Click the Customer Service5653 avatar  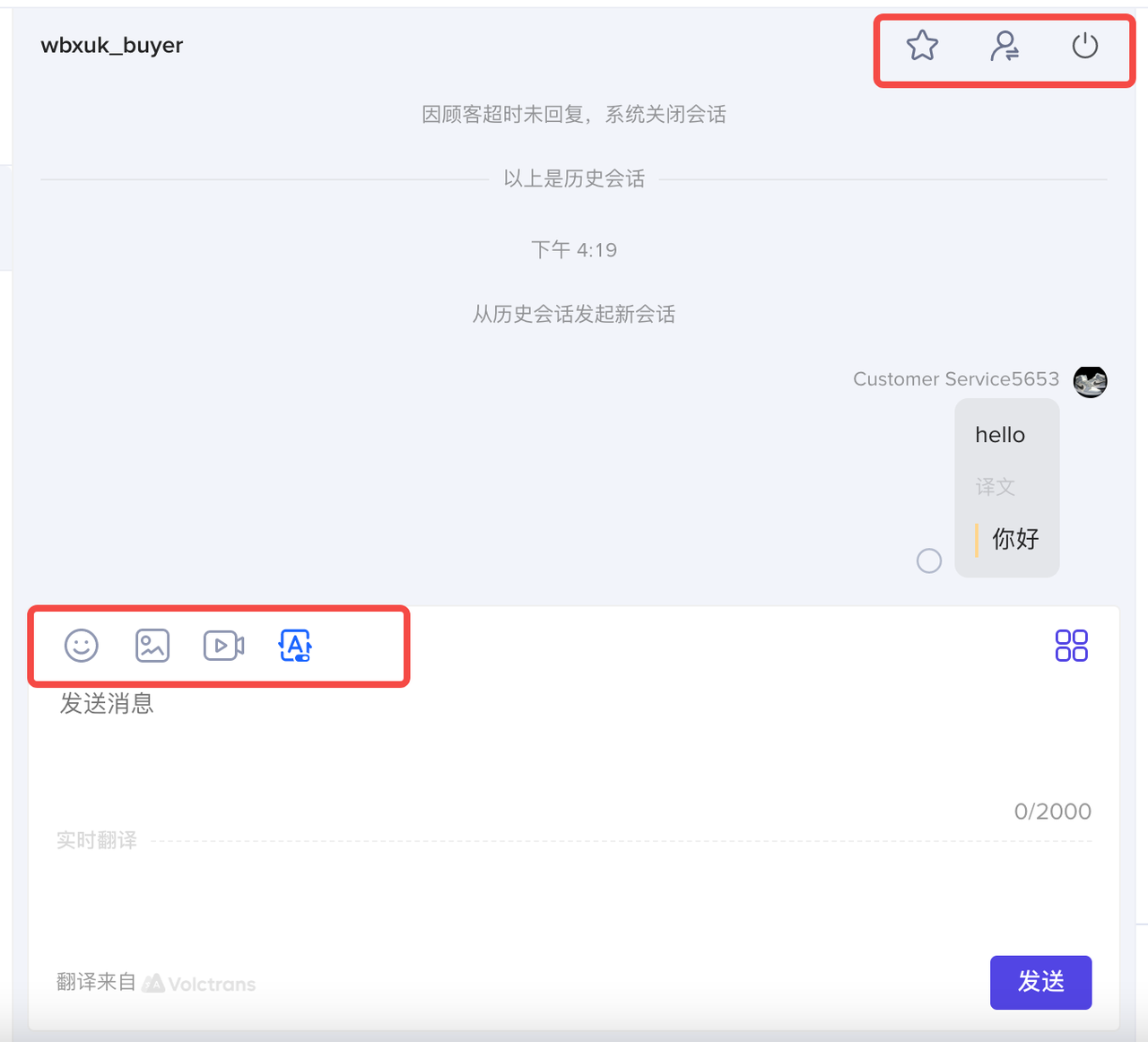click(1091, 381)
